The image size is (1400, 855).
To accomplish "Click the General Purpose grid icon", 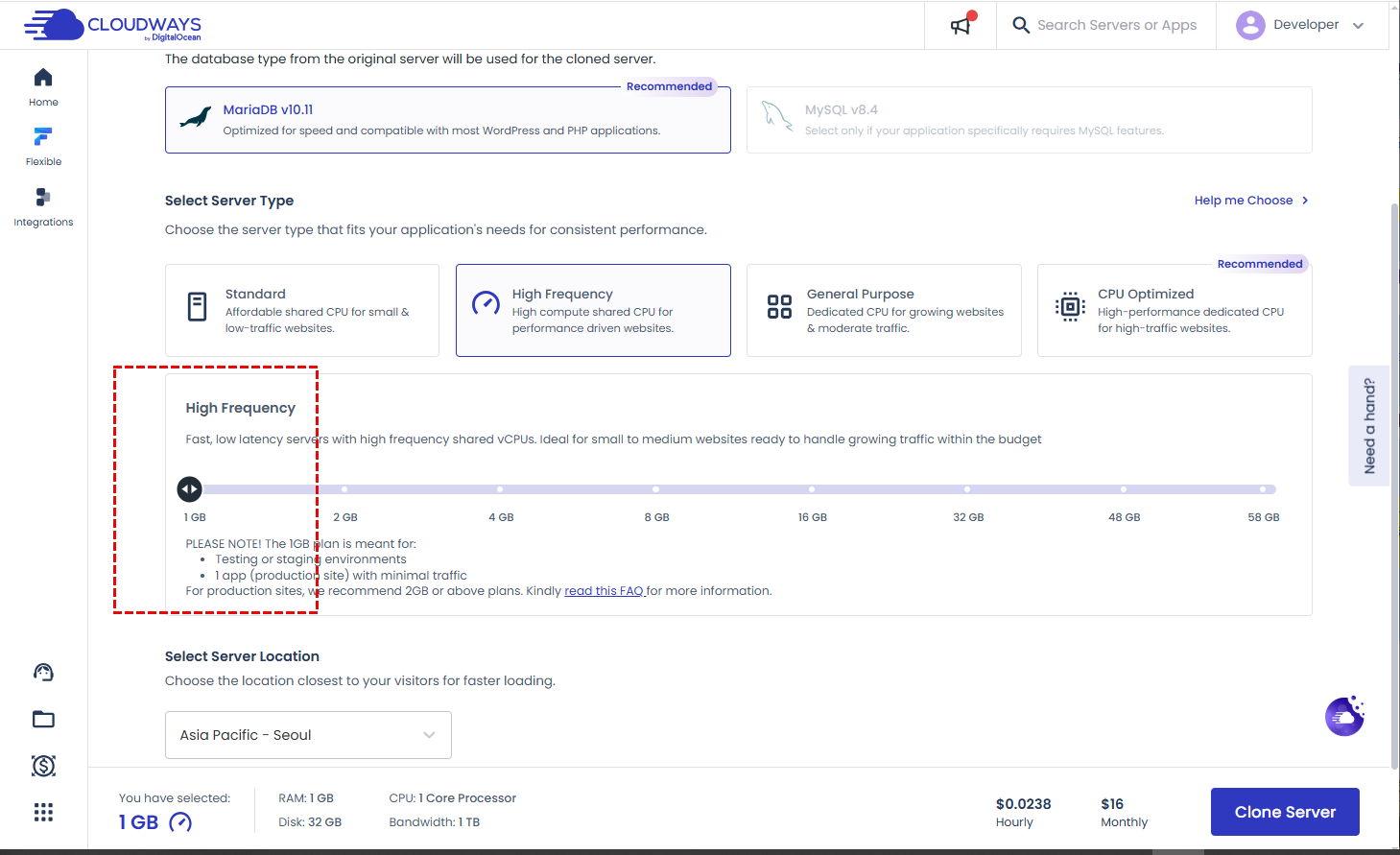I will pos(779,307).
